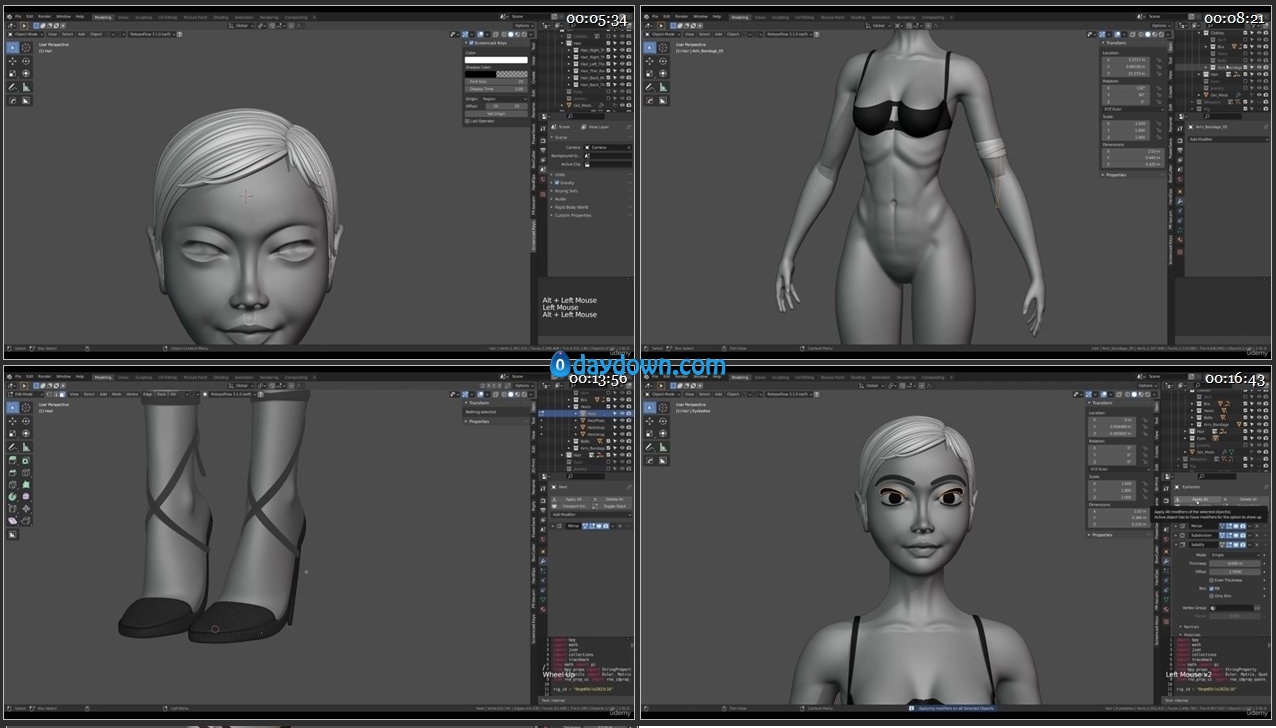This screenshot has width=1276, height=728.
Task: Select the Select Box tool in head close-up screenshot
Action: pos(13,46)
